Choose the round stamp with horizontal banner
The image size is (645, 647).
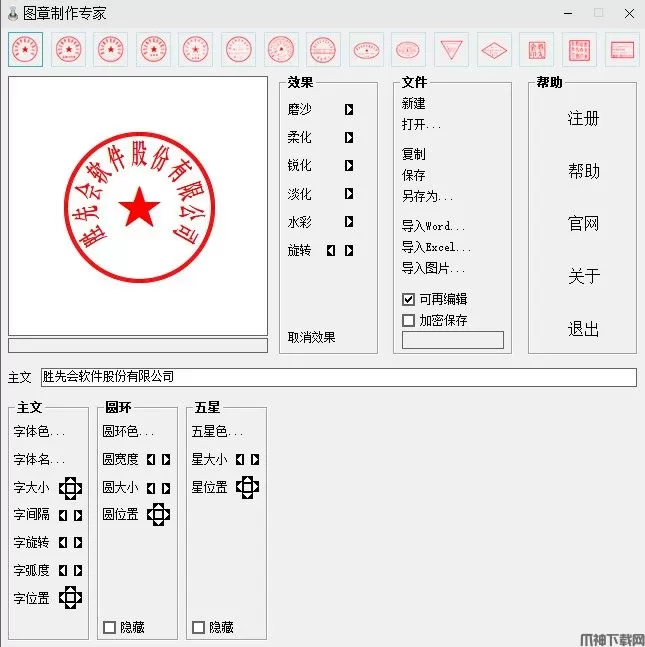[323, 50]
